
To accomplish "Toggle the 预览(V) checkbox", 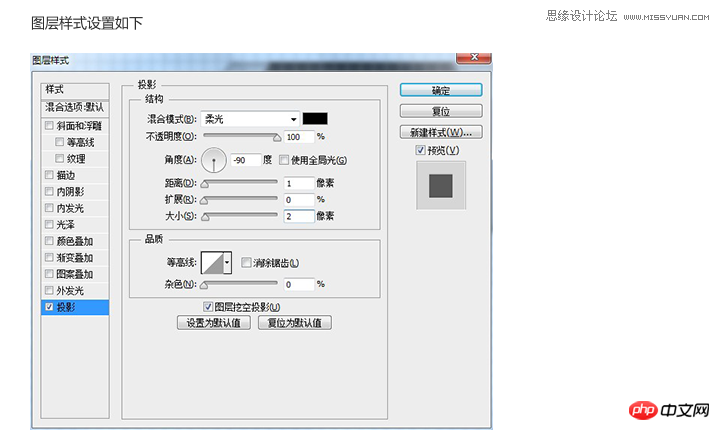I will point(420,150).
